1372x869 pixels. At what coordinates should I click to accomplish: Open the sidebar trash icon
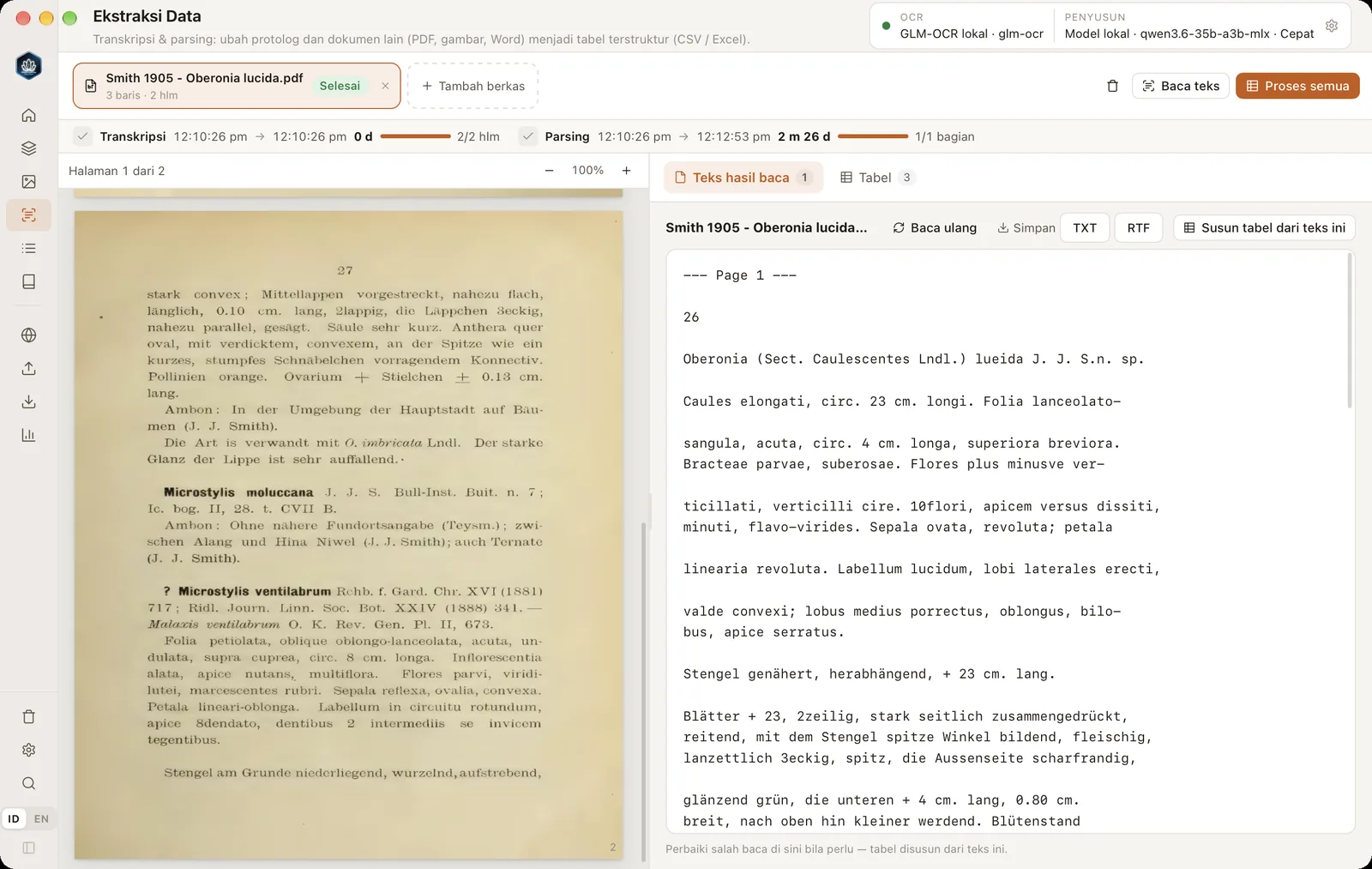(x=28, y=717)
